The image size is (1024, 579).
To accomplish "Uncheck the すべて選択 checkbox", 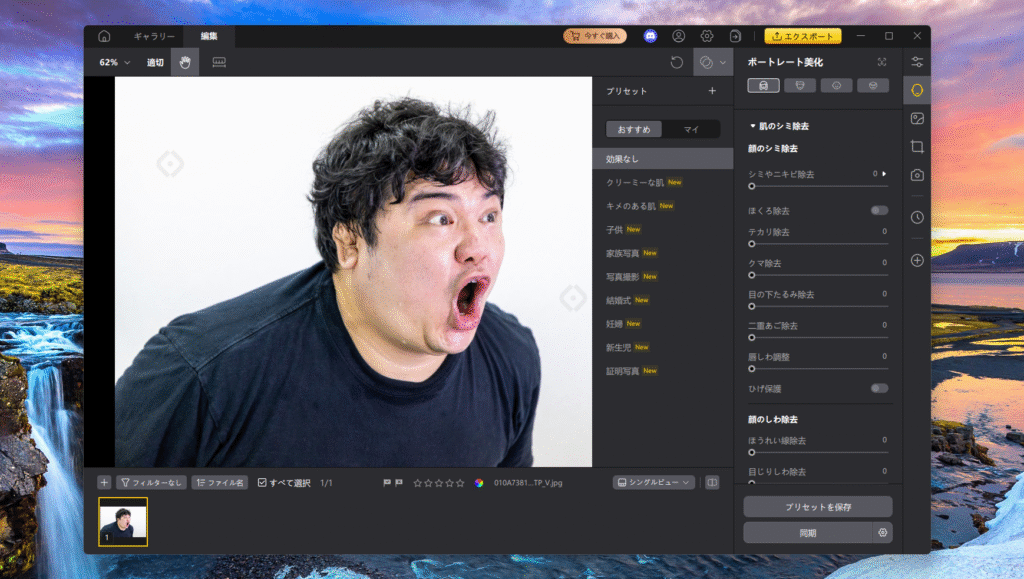I will (x=262, y=483).
